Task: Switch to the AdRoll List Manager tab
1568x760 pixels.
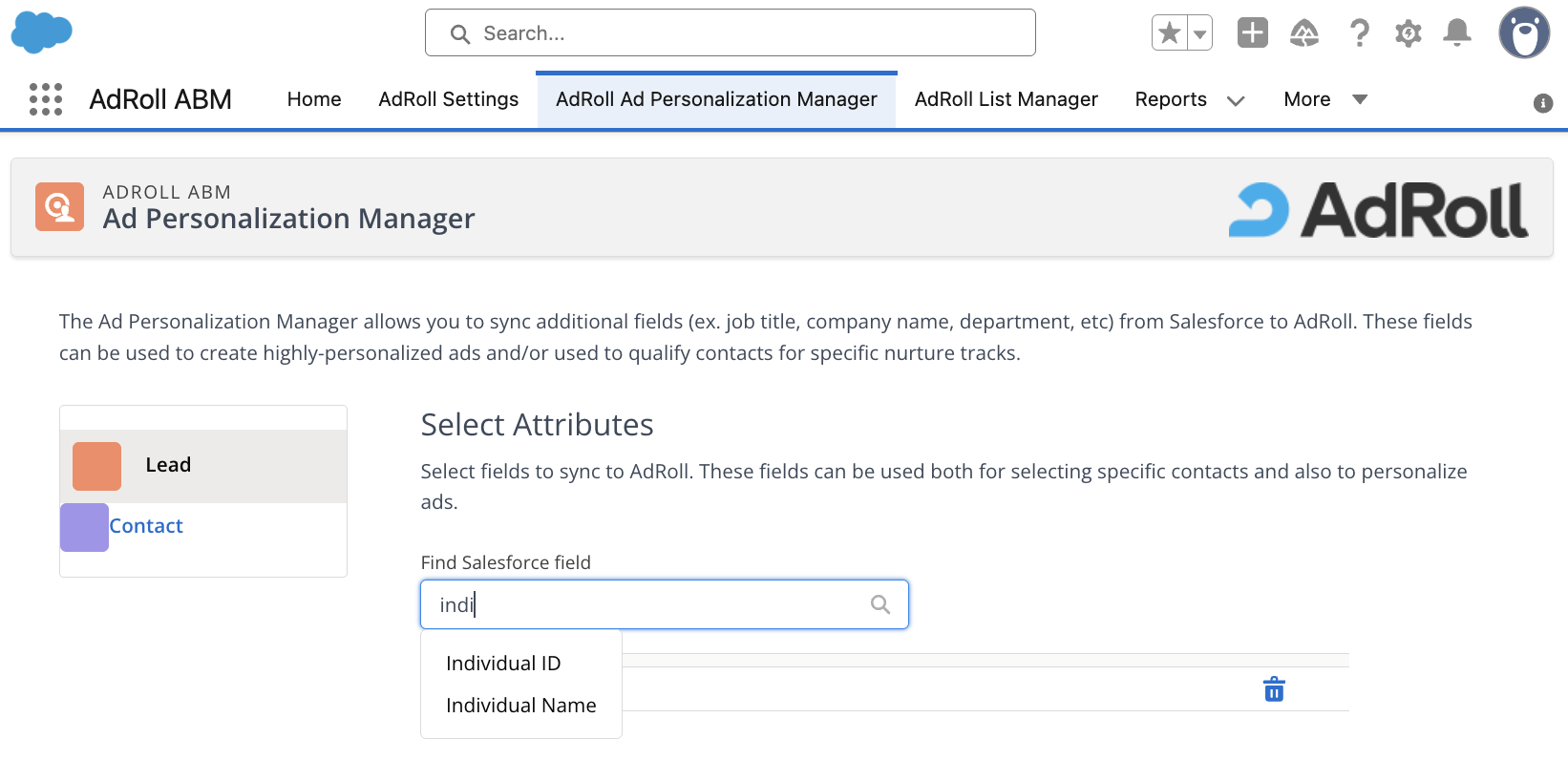Action: click(x=1006, y=99)
